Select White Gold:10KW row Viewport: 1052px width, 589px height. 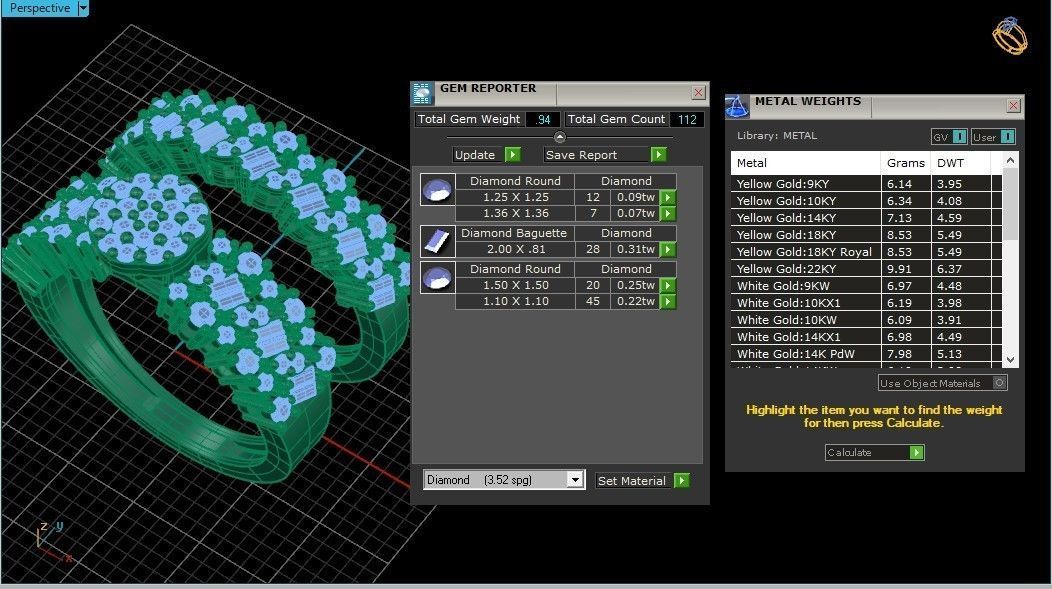pos(866,320)
